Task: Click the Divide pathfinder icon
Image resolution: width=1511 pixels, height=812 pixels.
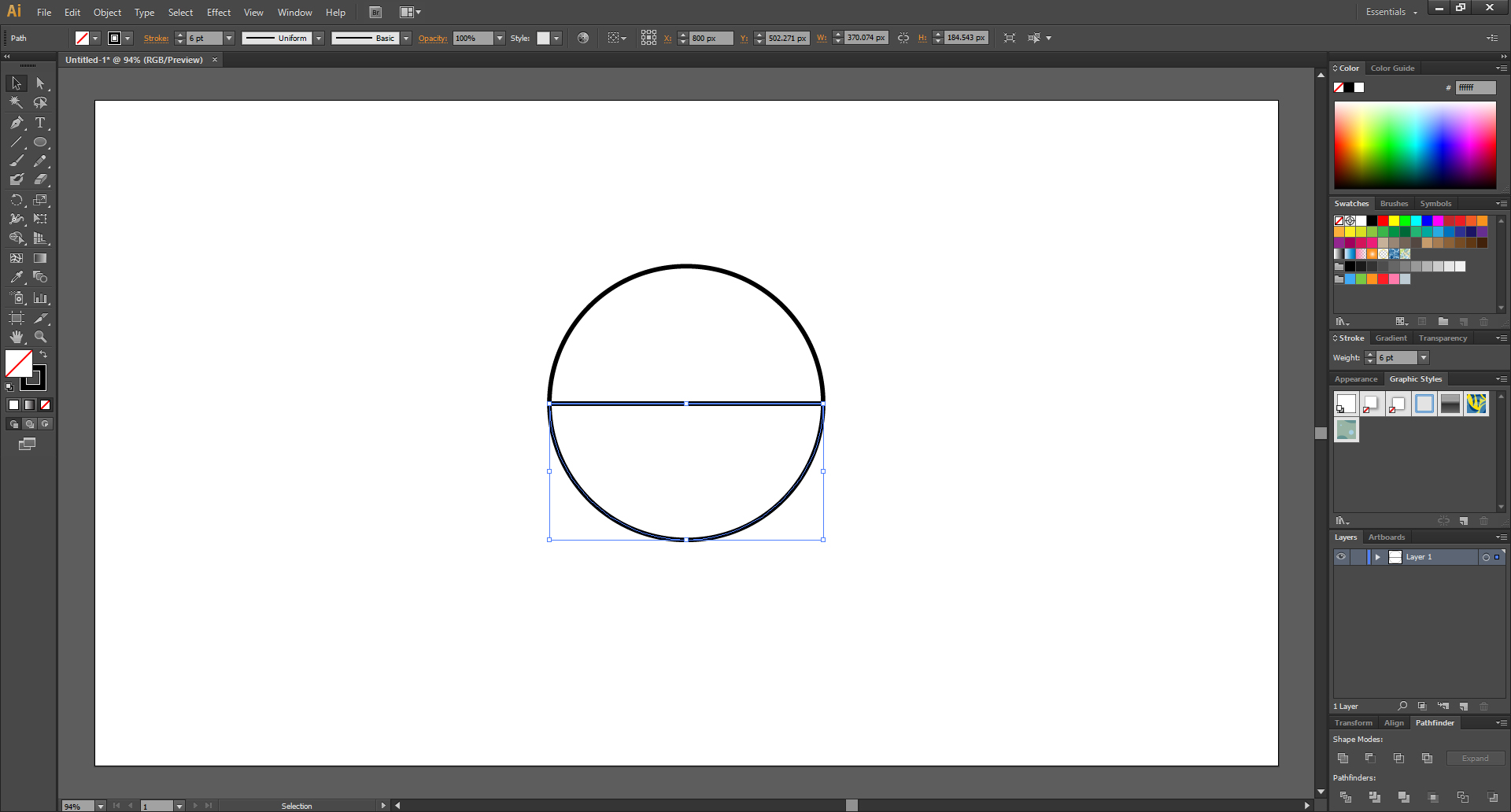Action: pyautogui.click(x=1345, y=797)
